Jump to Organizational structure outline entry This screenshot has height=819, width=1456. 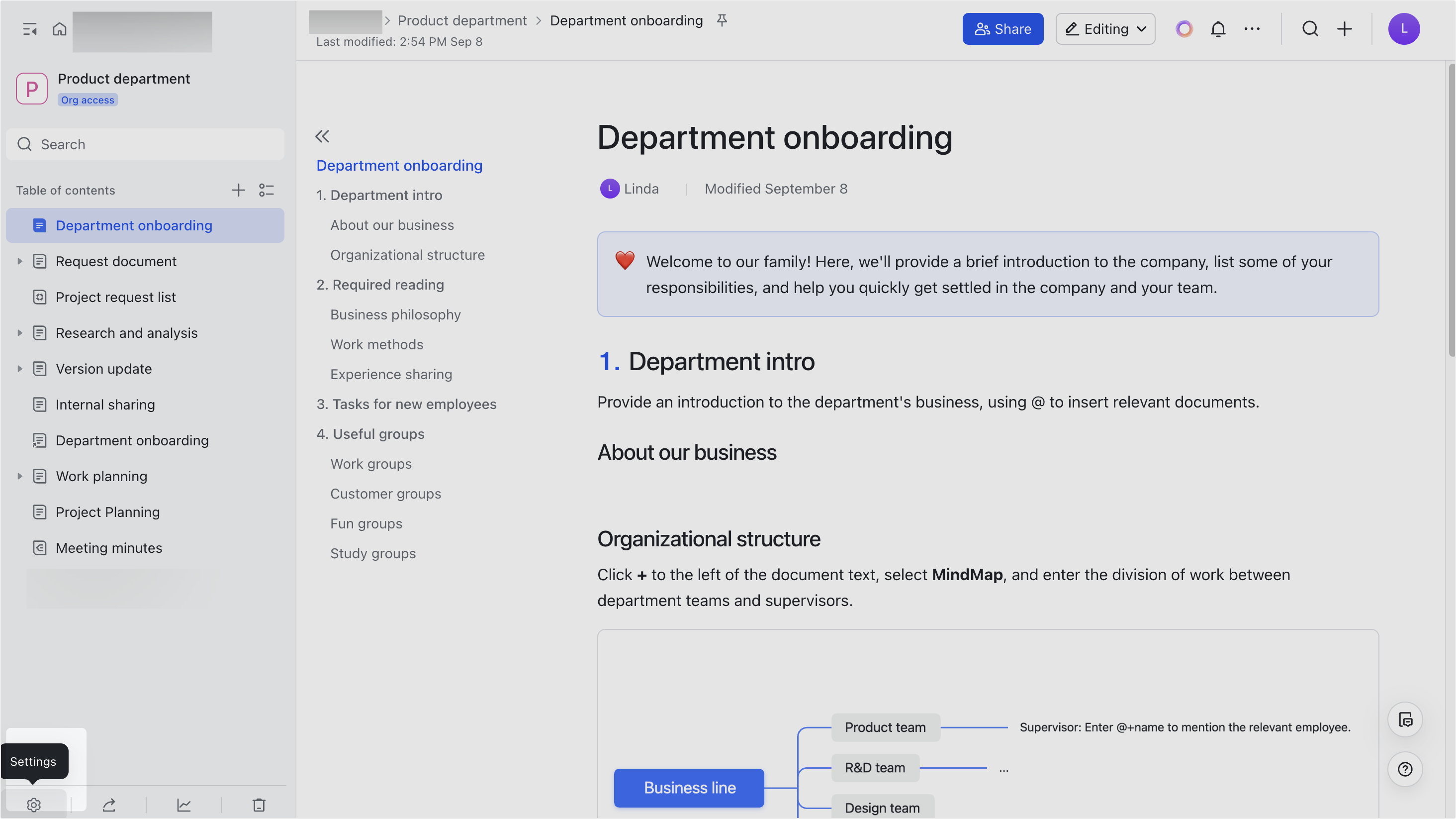point(408,255)
